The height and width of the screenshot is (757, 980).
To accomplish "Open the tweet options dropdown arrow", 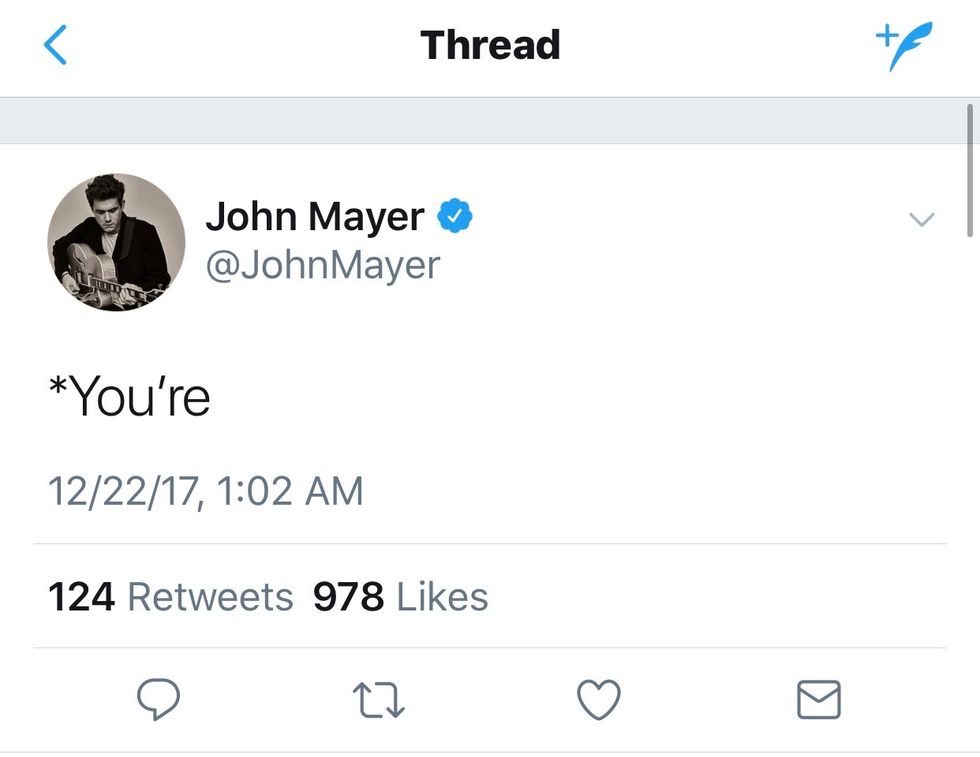I will (x=921, y=220).
